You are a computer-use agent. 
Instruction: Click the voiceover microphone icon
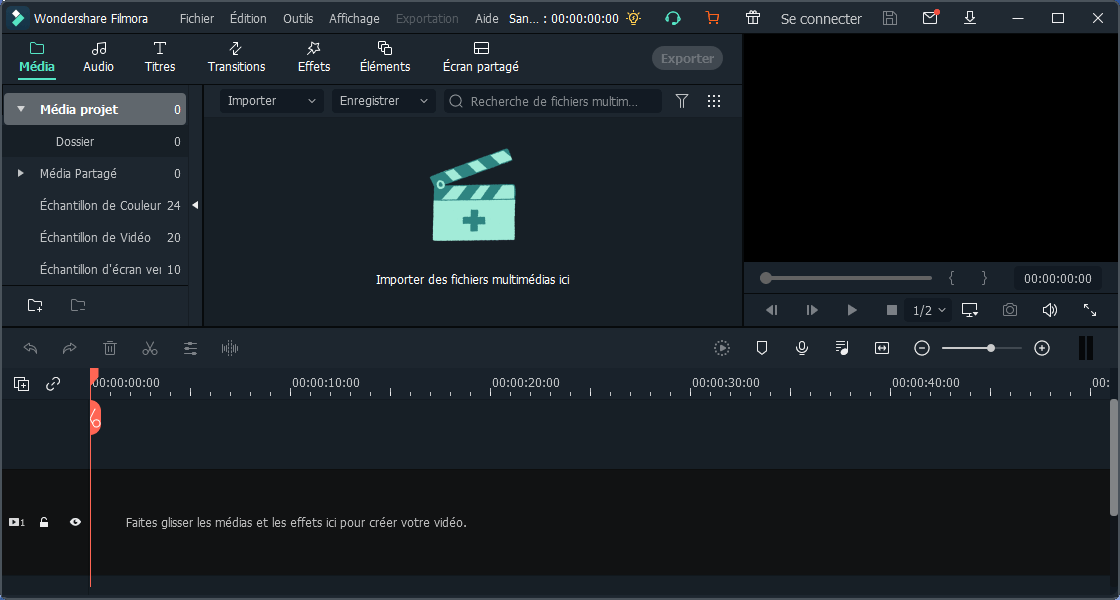[x=802, y=348]
